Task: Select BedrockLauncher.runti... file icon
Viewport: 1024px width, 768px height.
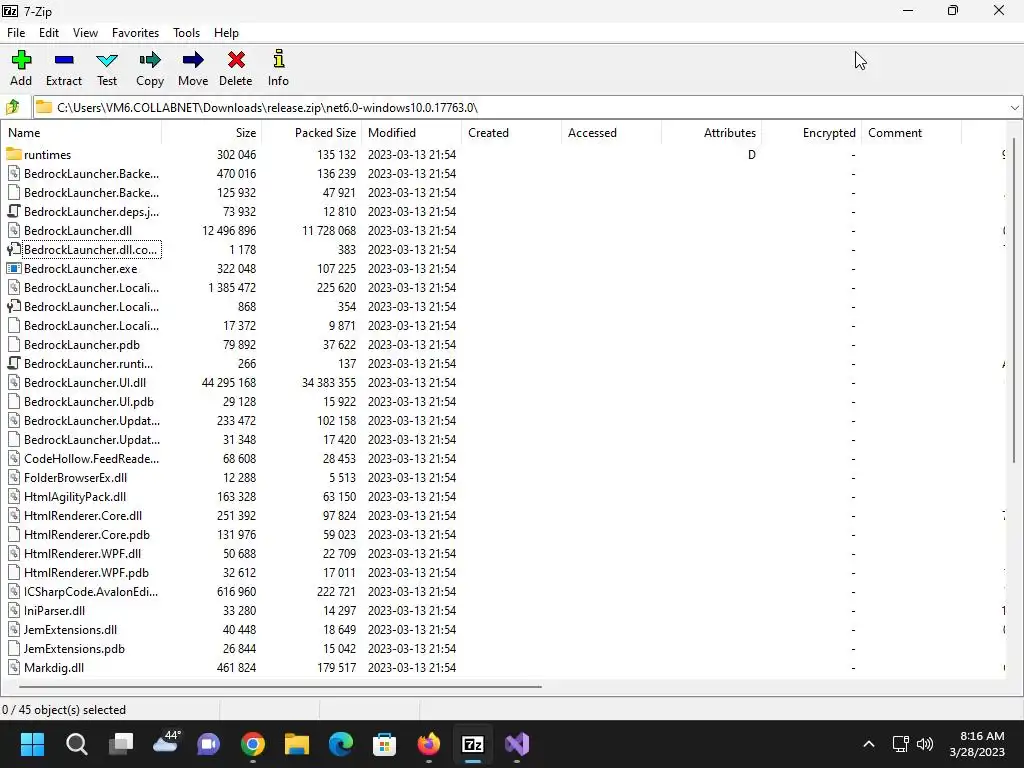Action: coord(14,364)
